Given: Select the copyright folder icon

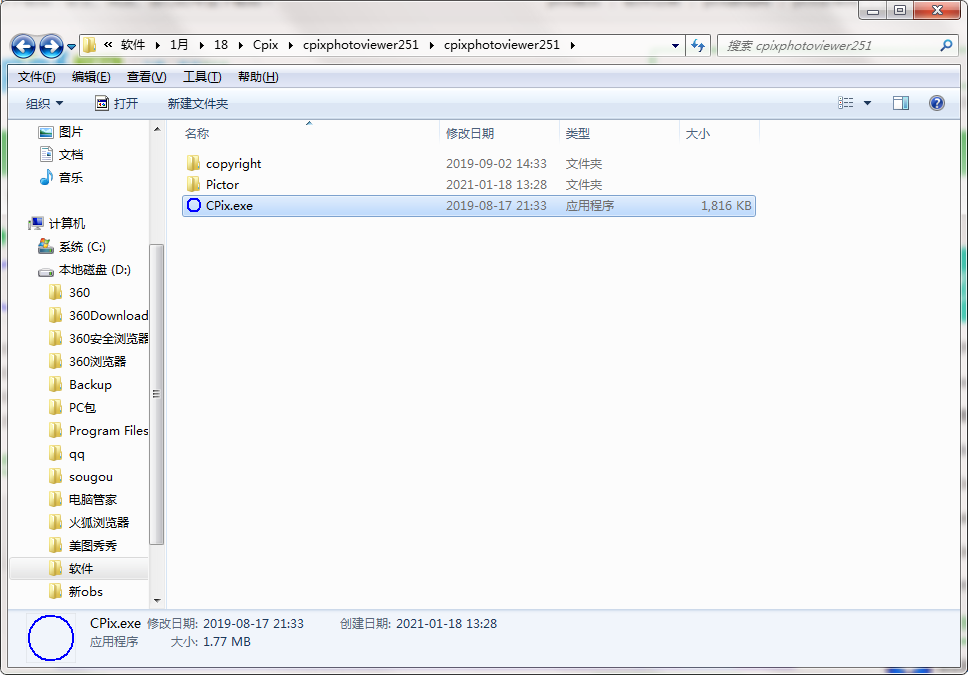Looking at the screenshot, I should (193, 163).
